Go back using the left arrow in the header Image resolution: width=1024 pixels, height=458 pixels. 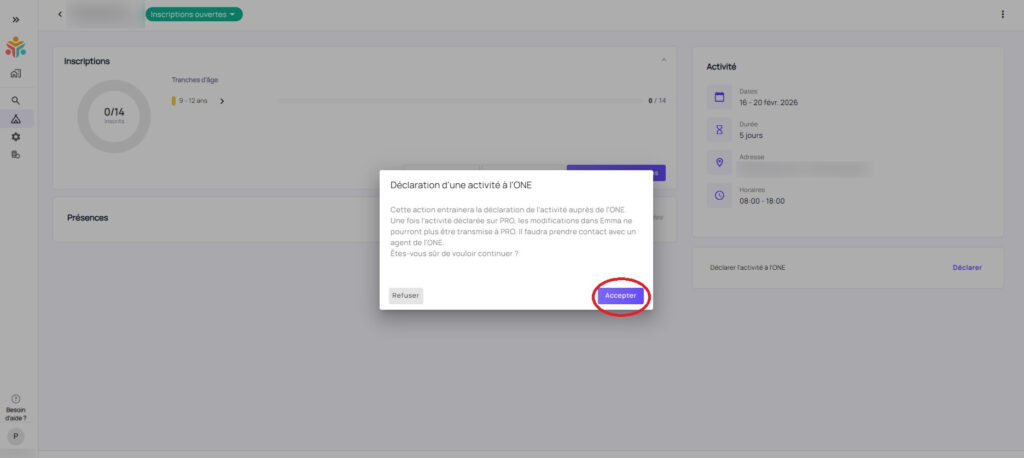[60, 14]
